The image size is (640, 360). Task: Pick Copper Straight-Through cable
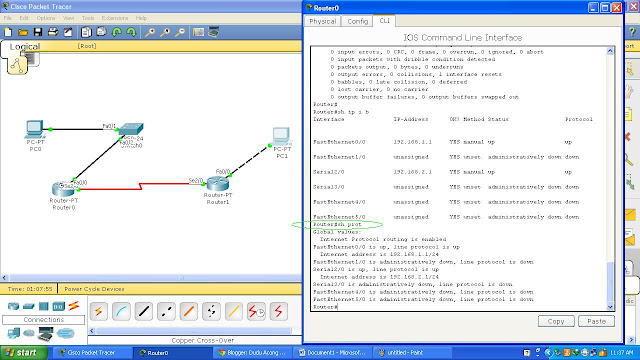(x=144, y=311)
